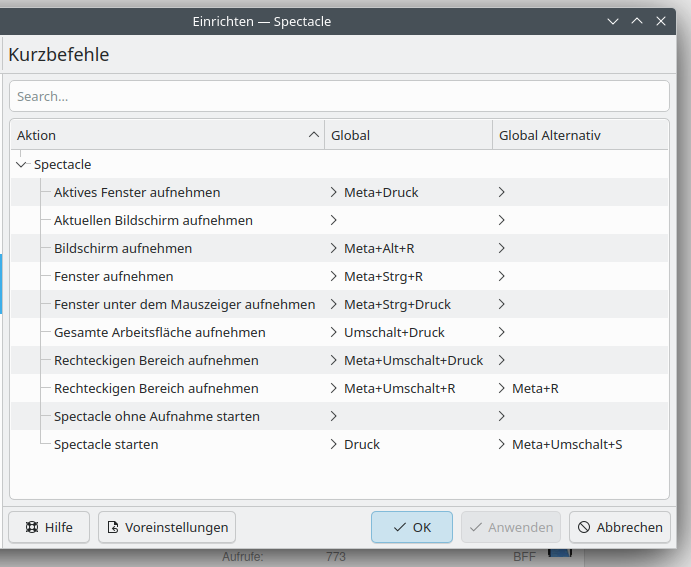This screenshot has width=691, height=567.
Task: Select Spectacle ohne Aufnahme starten action
Action: coord(157,416)
